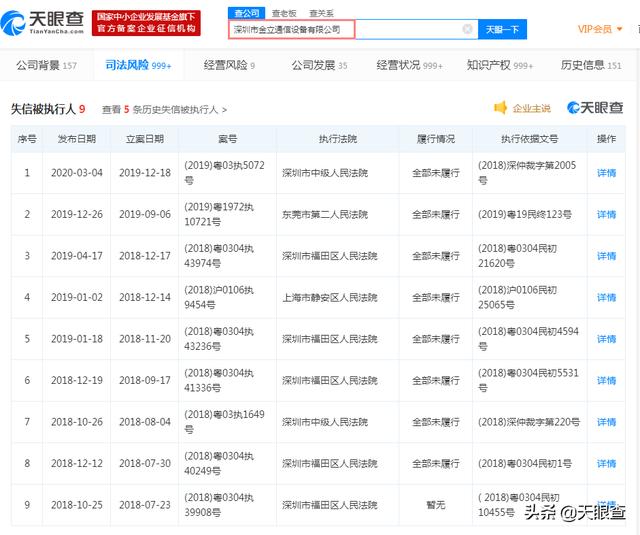Click the TianYanCha logo icon
640x535 pixels.
[x=13, y=23]
